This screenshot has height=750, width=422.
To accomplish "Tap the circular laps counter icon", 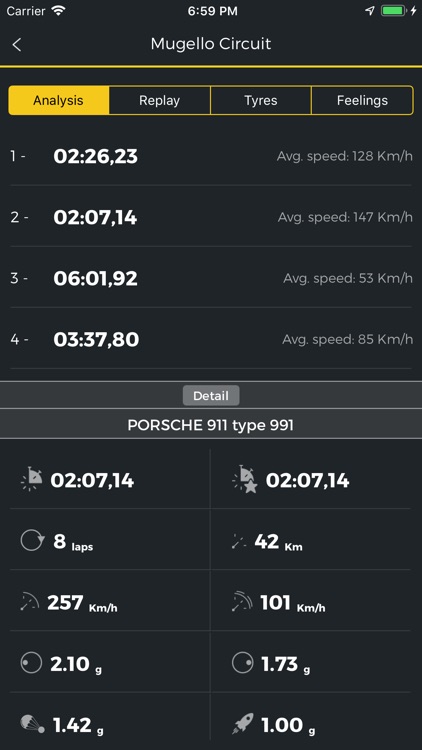I will click(33, 541).
